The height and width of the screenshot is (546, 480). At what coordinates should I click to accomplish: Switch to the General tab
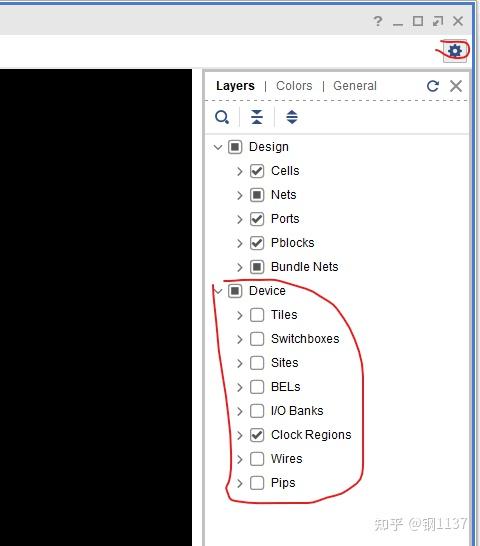tap(355, 86)
